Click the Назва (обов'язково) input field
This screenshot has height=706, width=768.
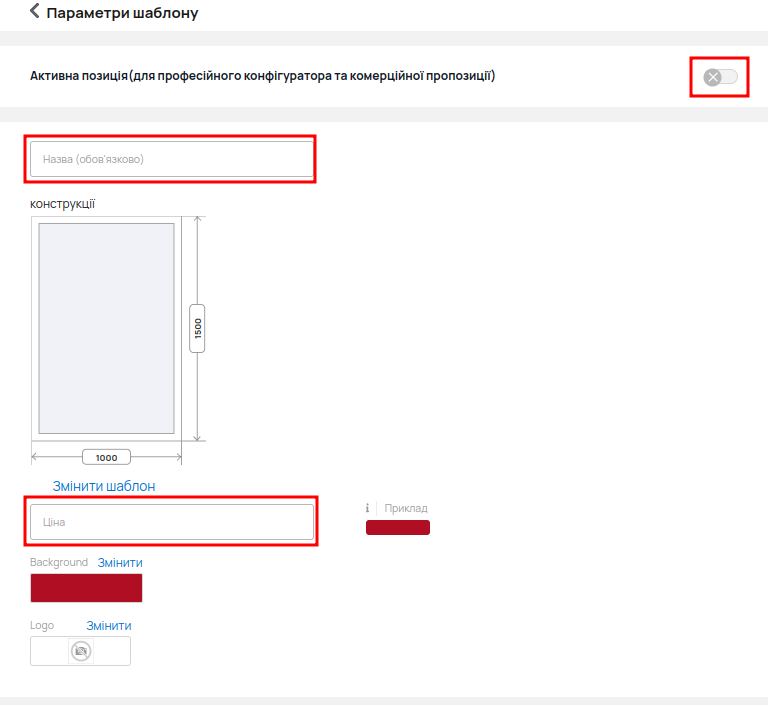[172, 159]
